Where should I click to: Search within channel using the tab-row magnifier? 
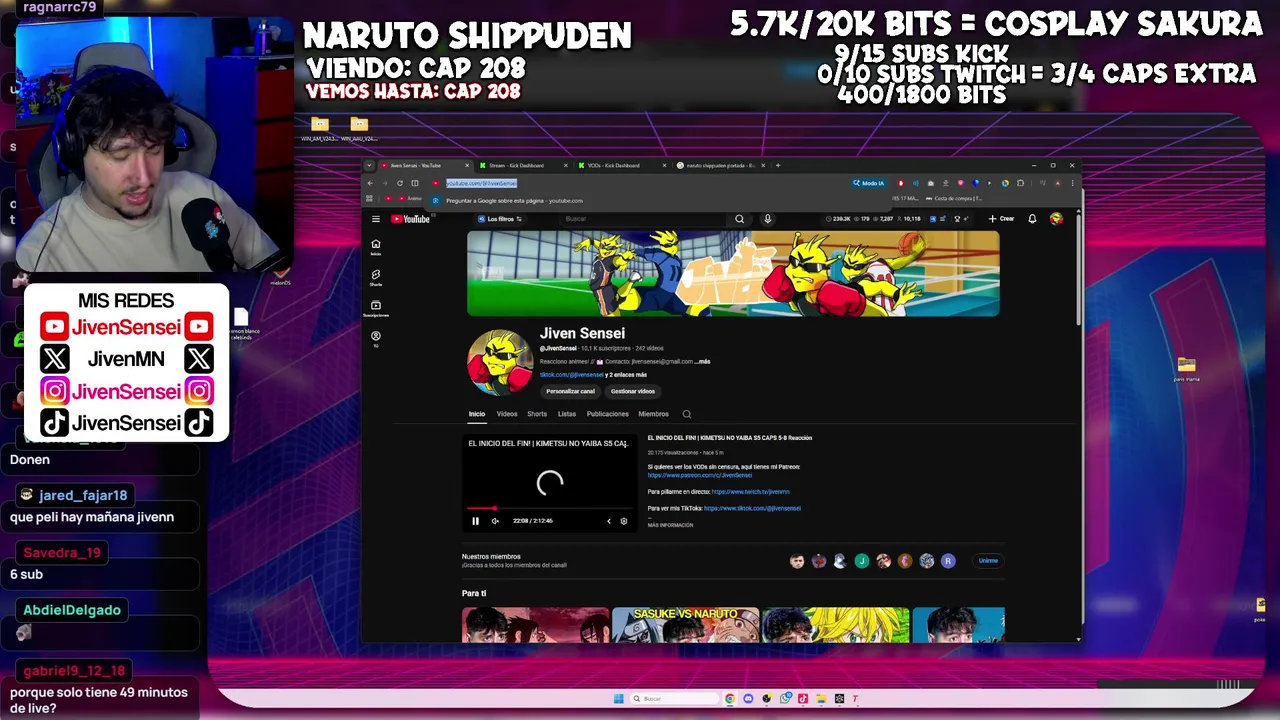[x=687, y=414]
